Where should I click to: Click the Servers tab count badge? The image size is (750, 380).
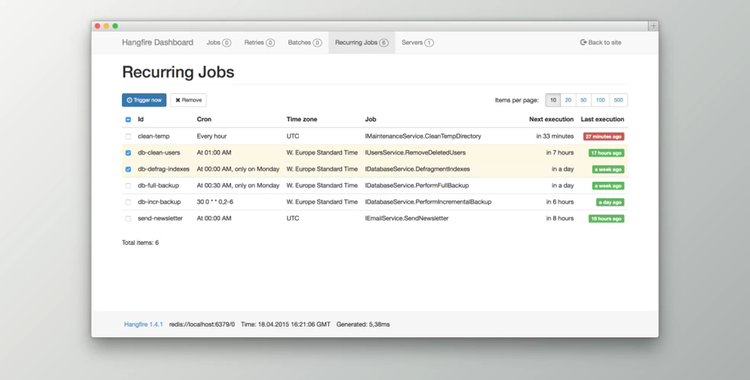(429, 43)
